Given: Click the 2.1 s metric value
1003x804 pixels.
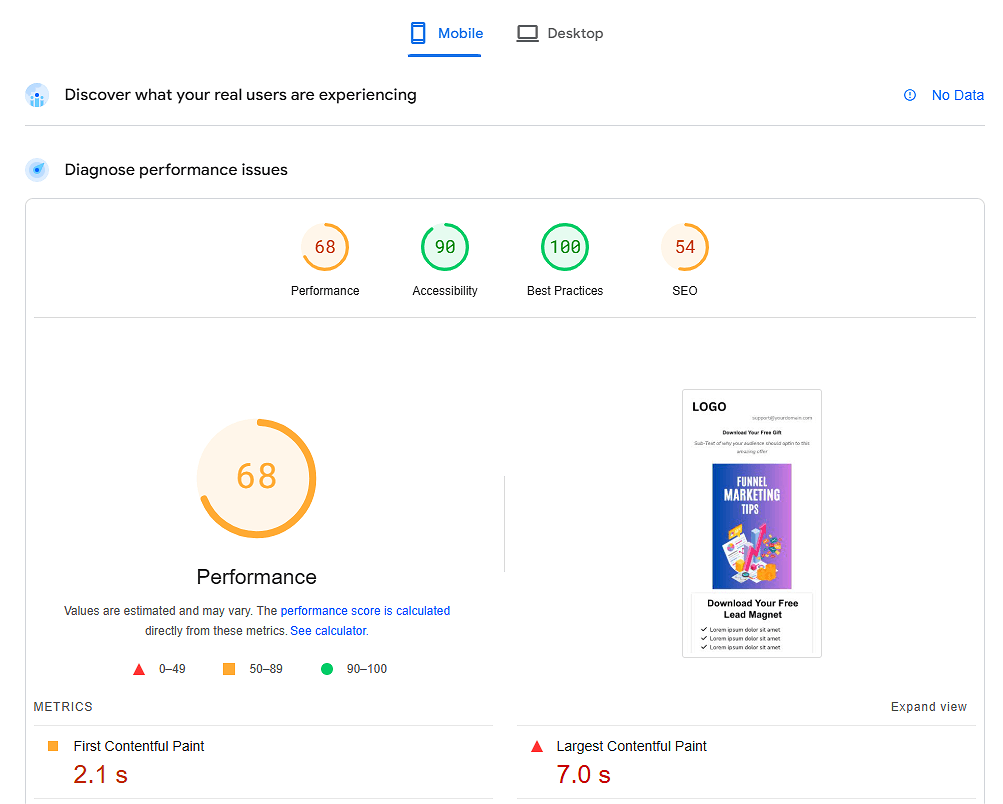Looking at the screenshot, I should [x=100, y=775].
